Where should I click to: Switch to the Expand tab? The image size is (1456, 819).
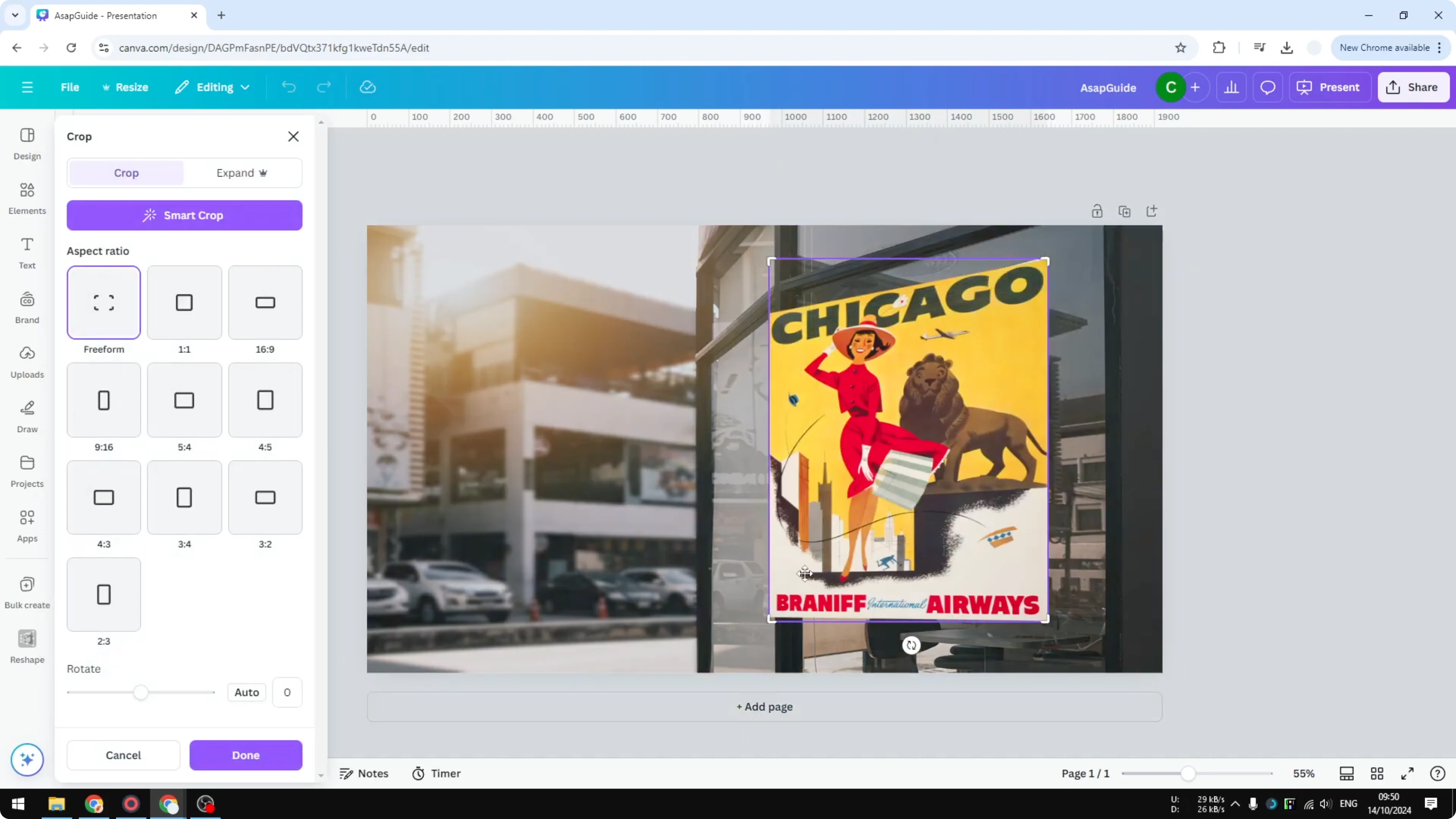(x=242, y=173)
